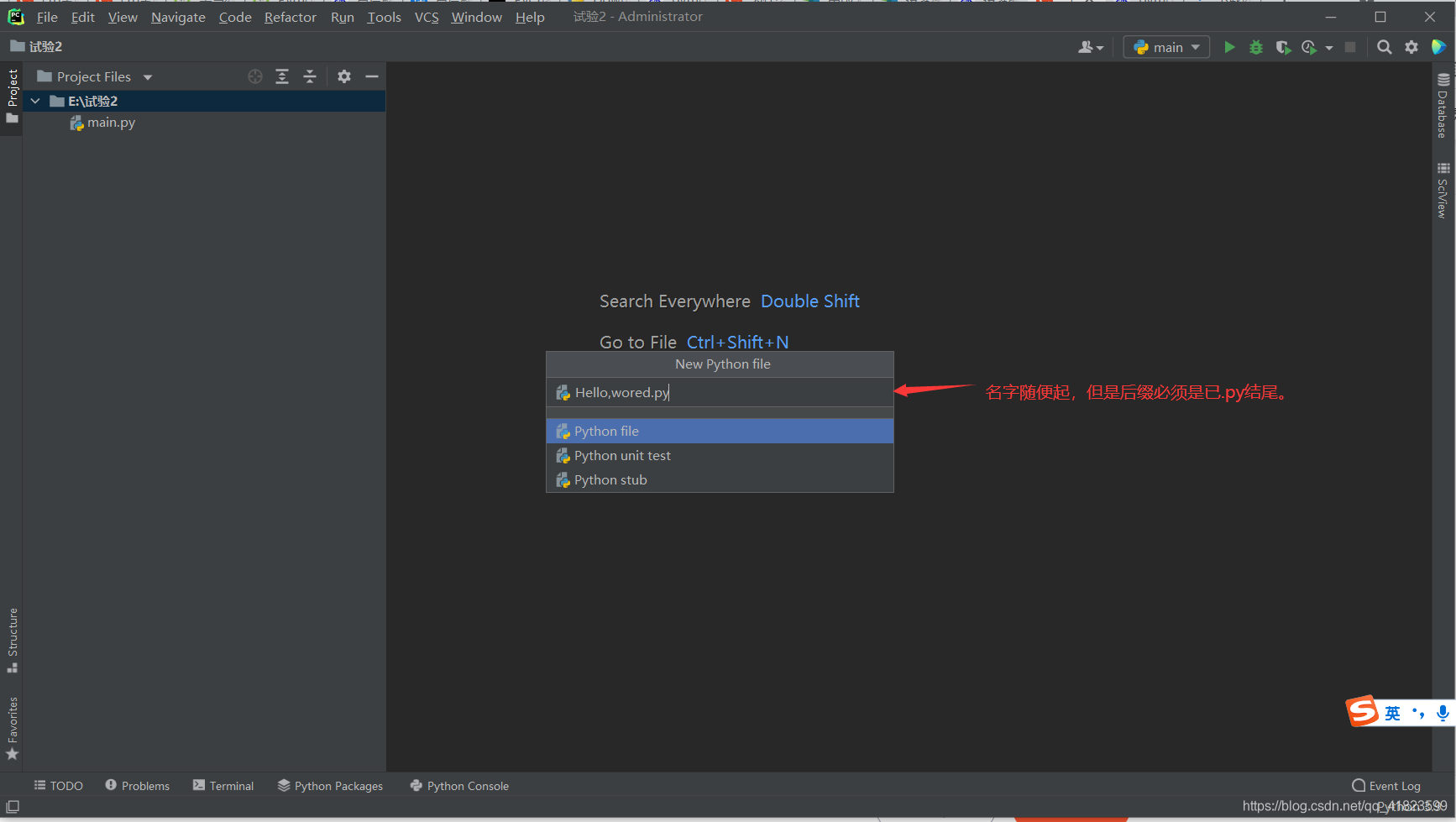Open the Navigate menu
The width and height of the screenshot is (1456, 822).
178,17
